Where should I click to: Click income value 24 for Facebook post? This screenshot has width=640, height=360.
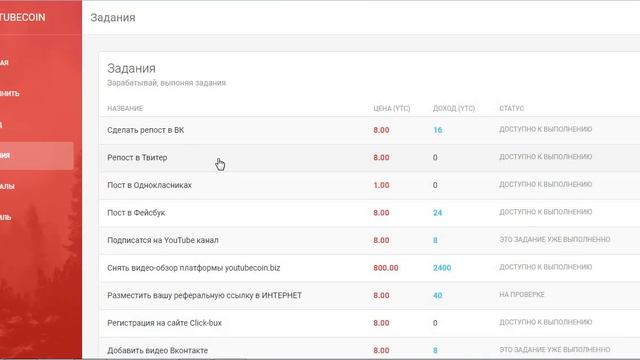tap(438, 213)
